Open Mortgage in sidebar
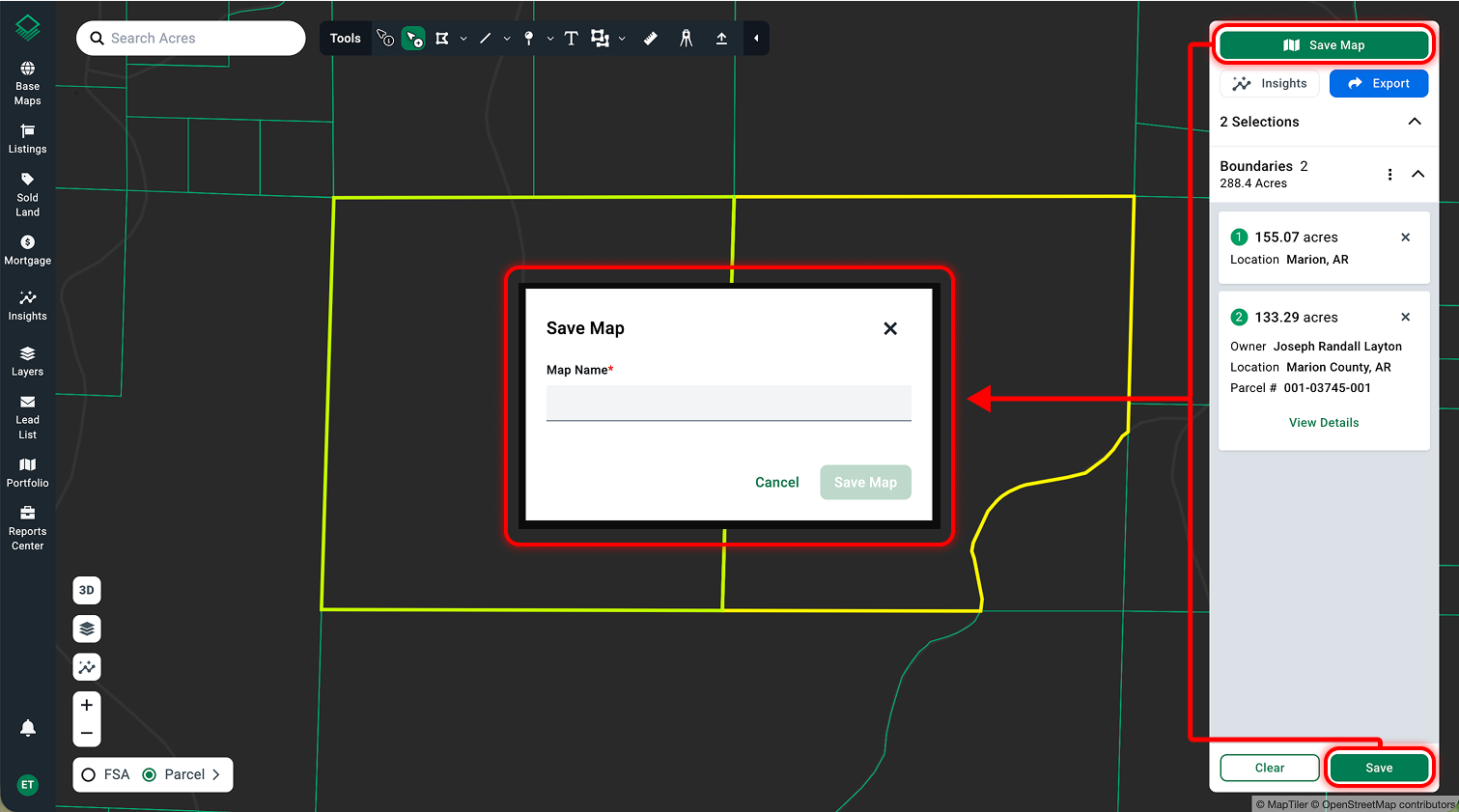The image size is (1459, 812). pyautogui.click(x=28, y=251)
